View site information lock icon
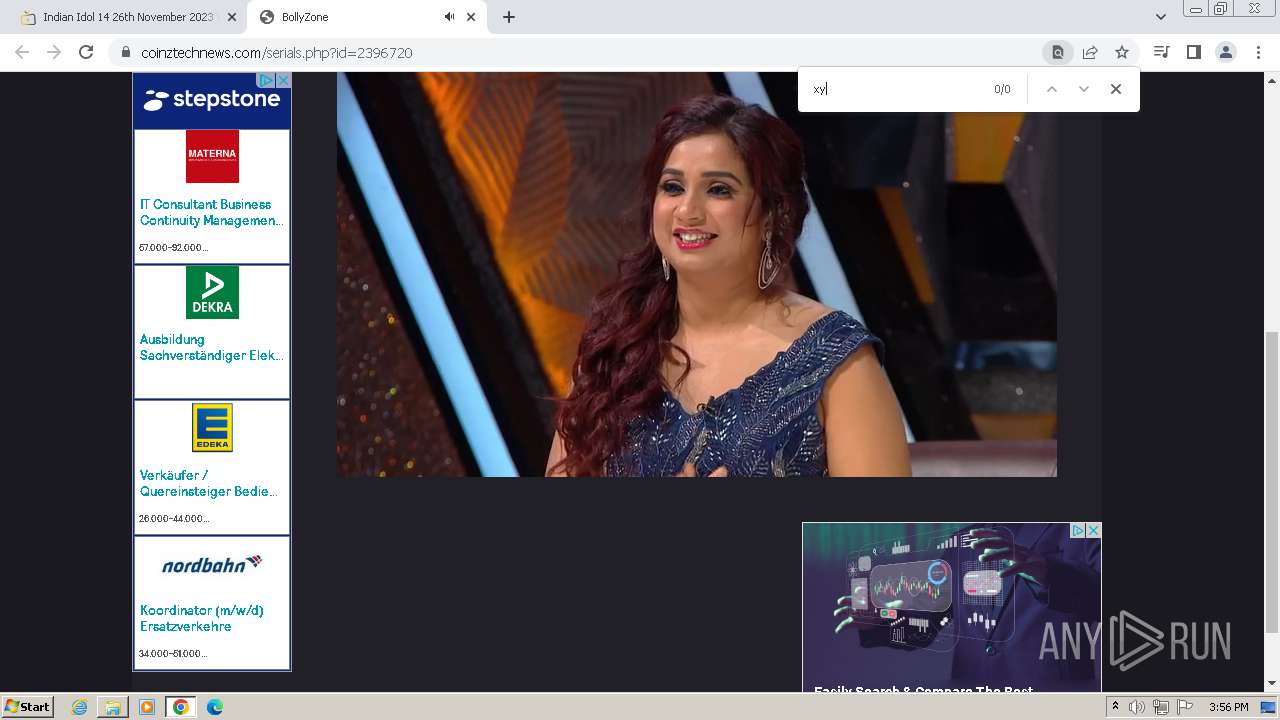This screenshot has width=1280, height=720. pos(126,53)
